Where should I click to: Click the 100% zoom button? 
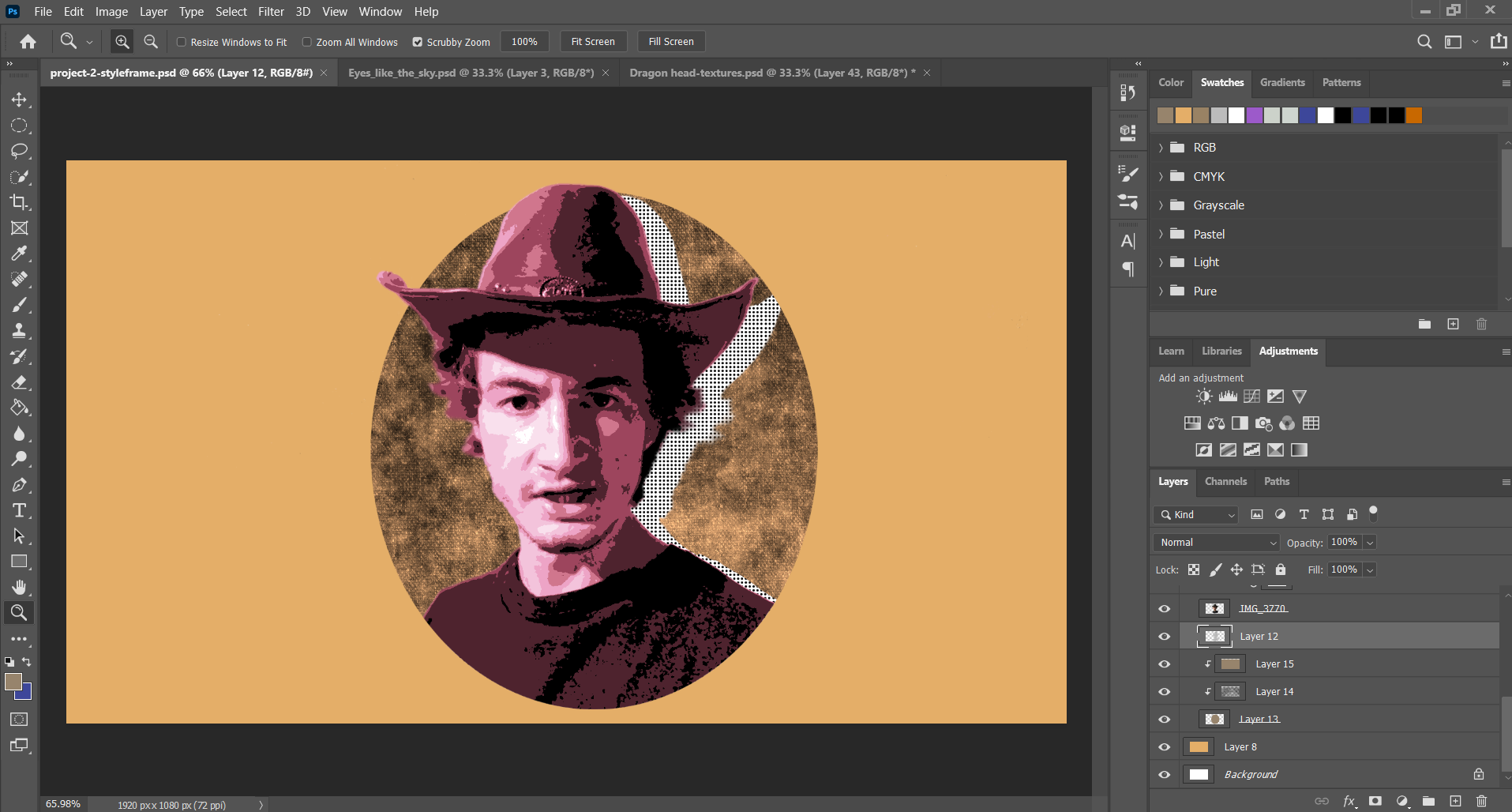click(524, 42)
